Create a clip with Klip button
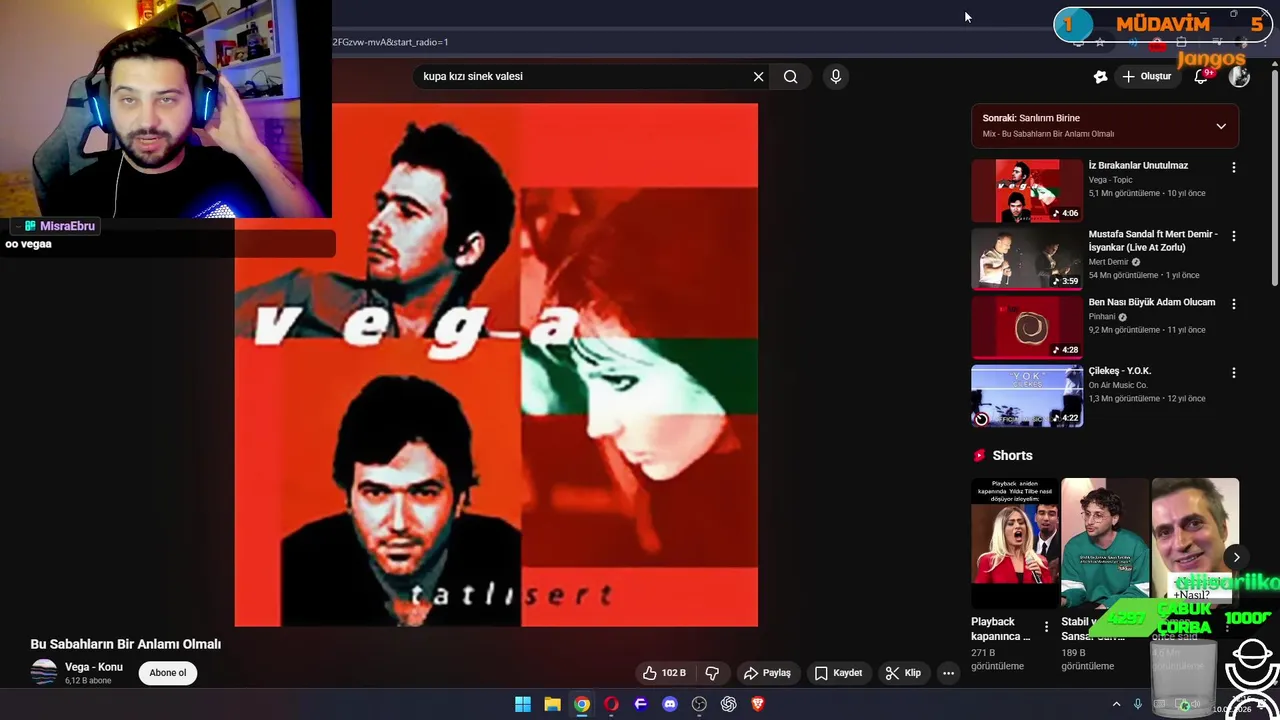This screenshot has width=1280, height=720. coord(903,673)
